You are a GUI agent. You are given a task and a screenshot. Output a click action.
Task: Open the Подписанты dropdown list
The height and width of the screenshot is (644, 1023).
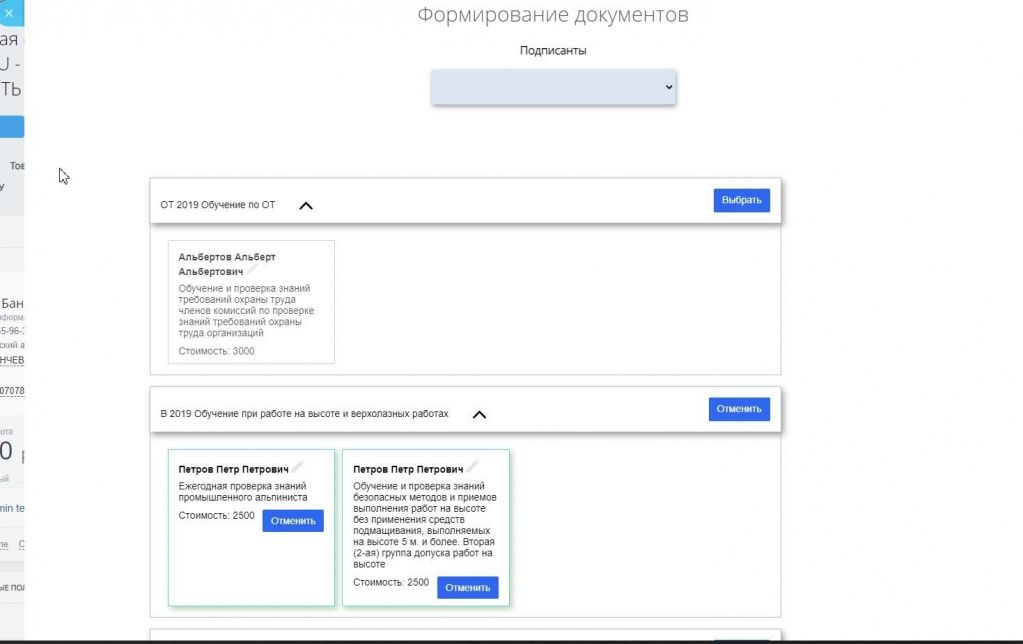tap(553, 87)
